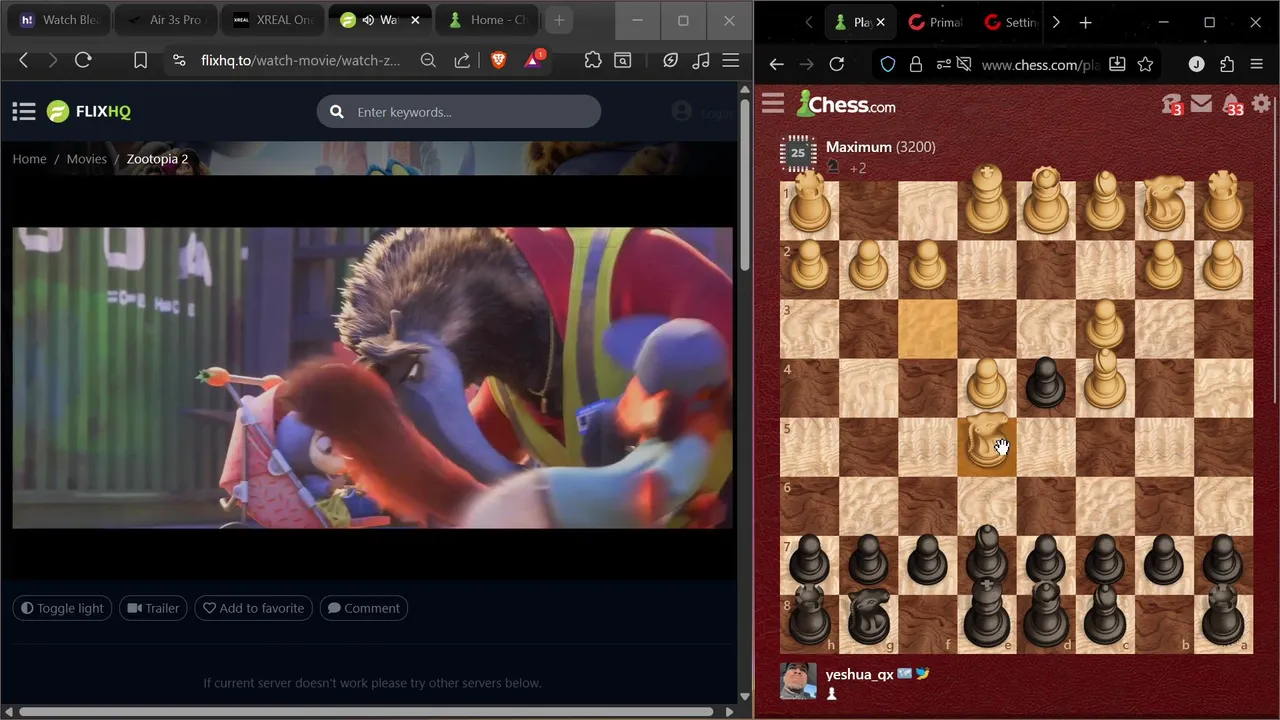Switch to the Air 3s Pro tab
The width and height of the screenshot is (1280, 720).
coord(166,20)
